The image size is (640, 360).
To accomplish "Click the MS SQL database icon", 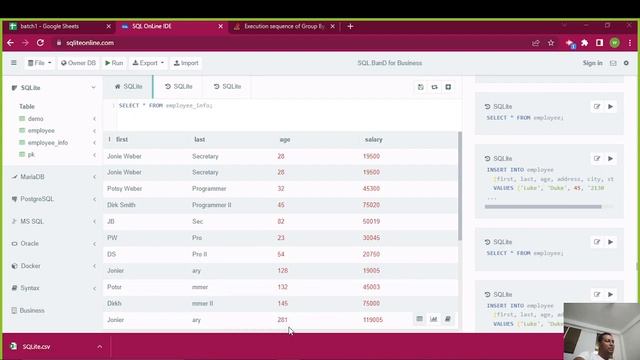I will coord(14,221).
